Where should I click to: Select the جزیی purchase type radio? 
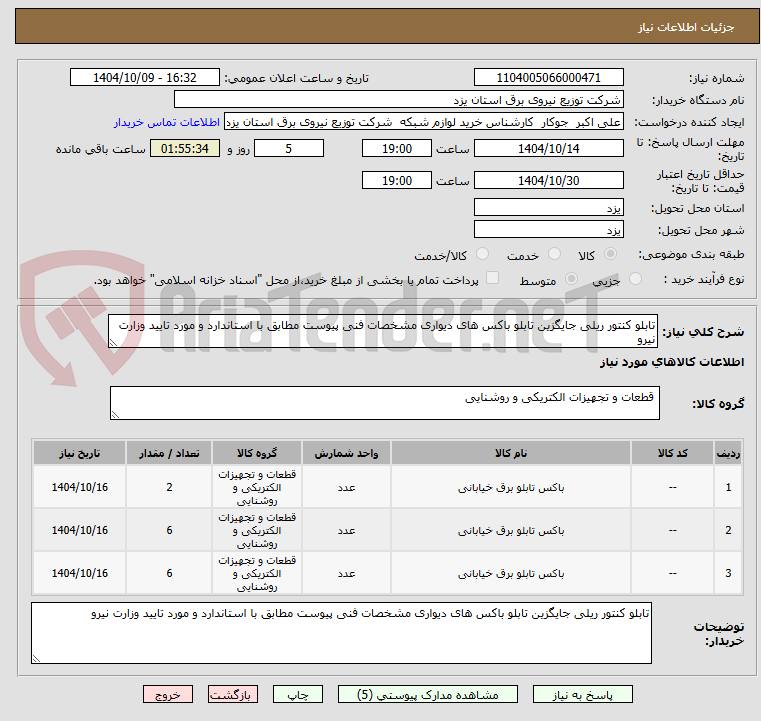(635, 279)
